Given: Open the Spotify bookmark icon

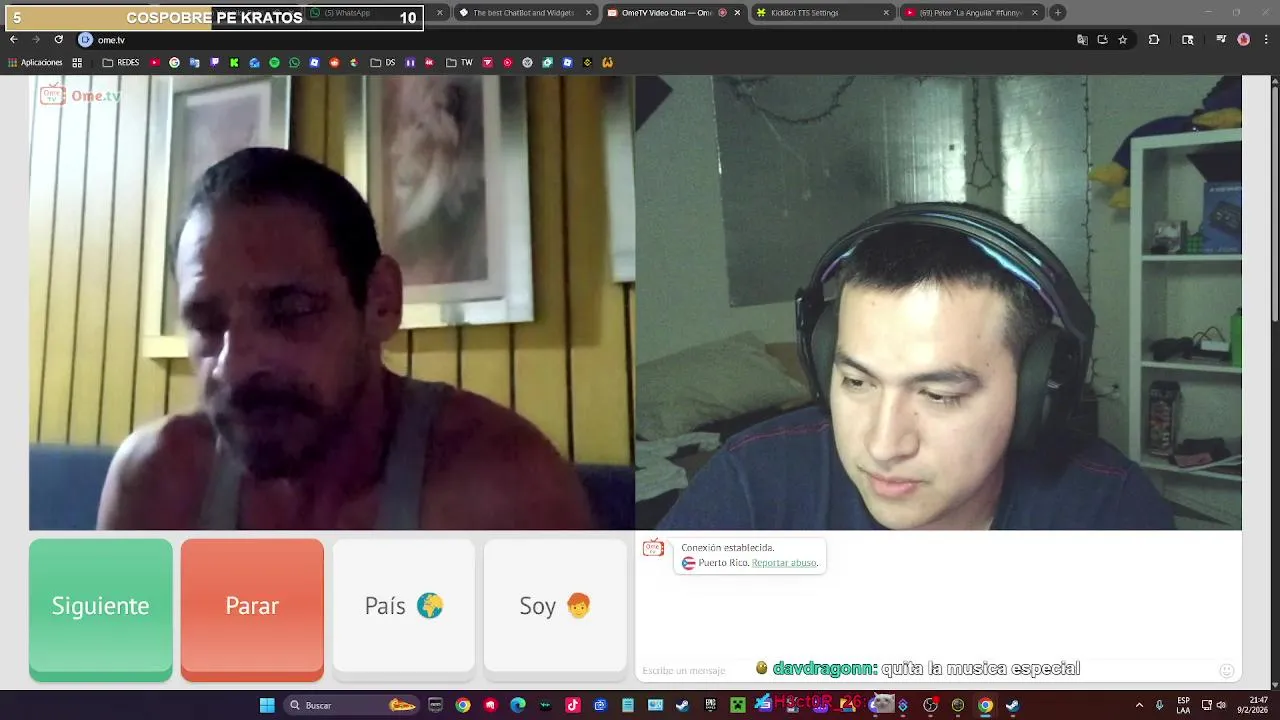Looking at the screenshot, I should point(274,62).
